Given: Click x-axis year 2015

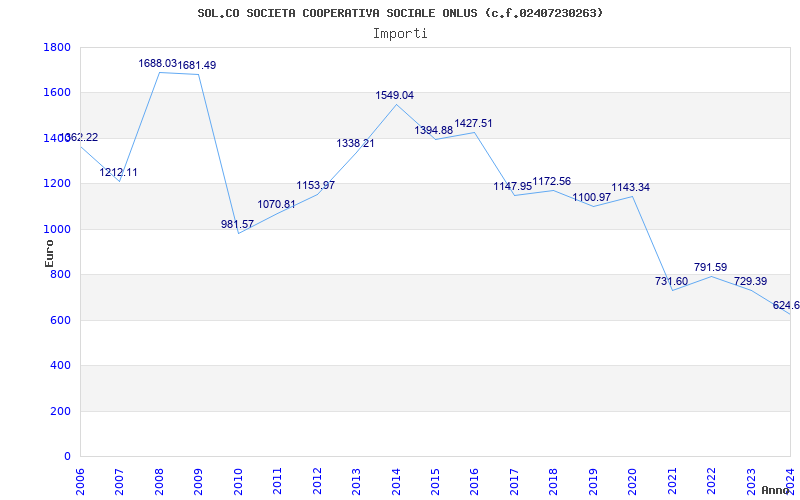Looking at the screenshot, I should (435, 481).
